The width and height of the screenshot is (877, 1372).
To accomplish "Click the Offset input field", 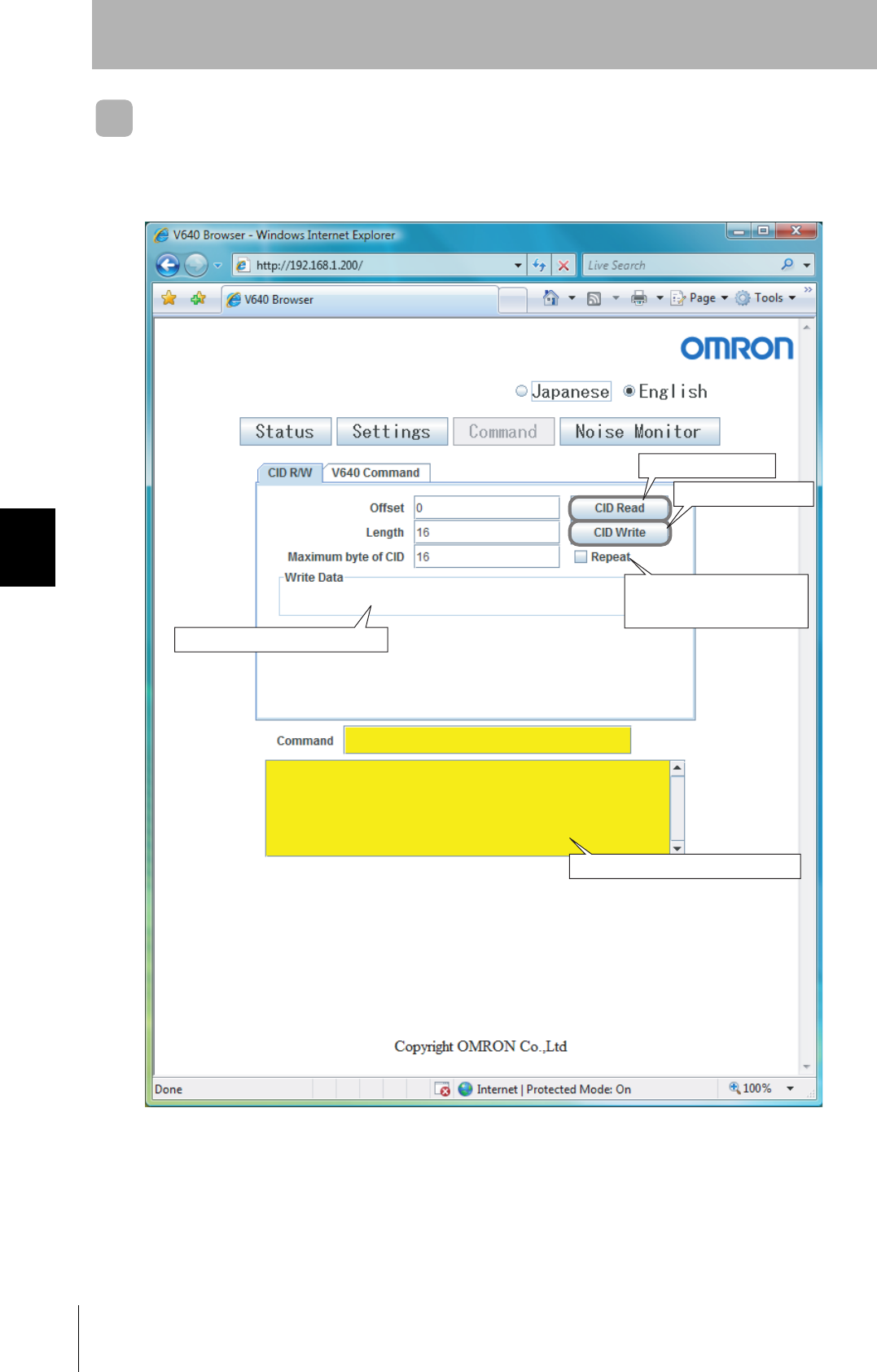I will 486,508.
